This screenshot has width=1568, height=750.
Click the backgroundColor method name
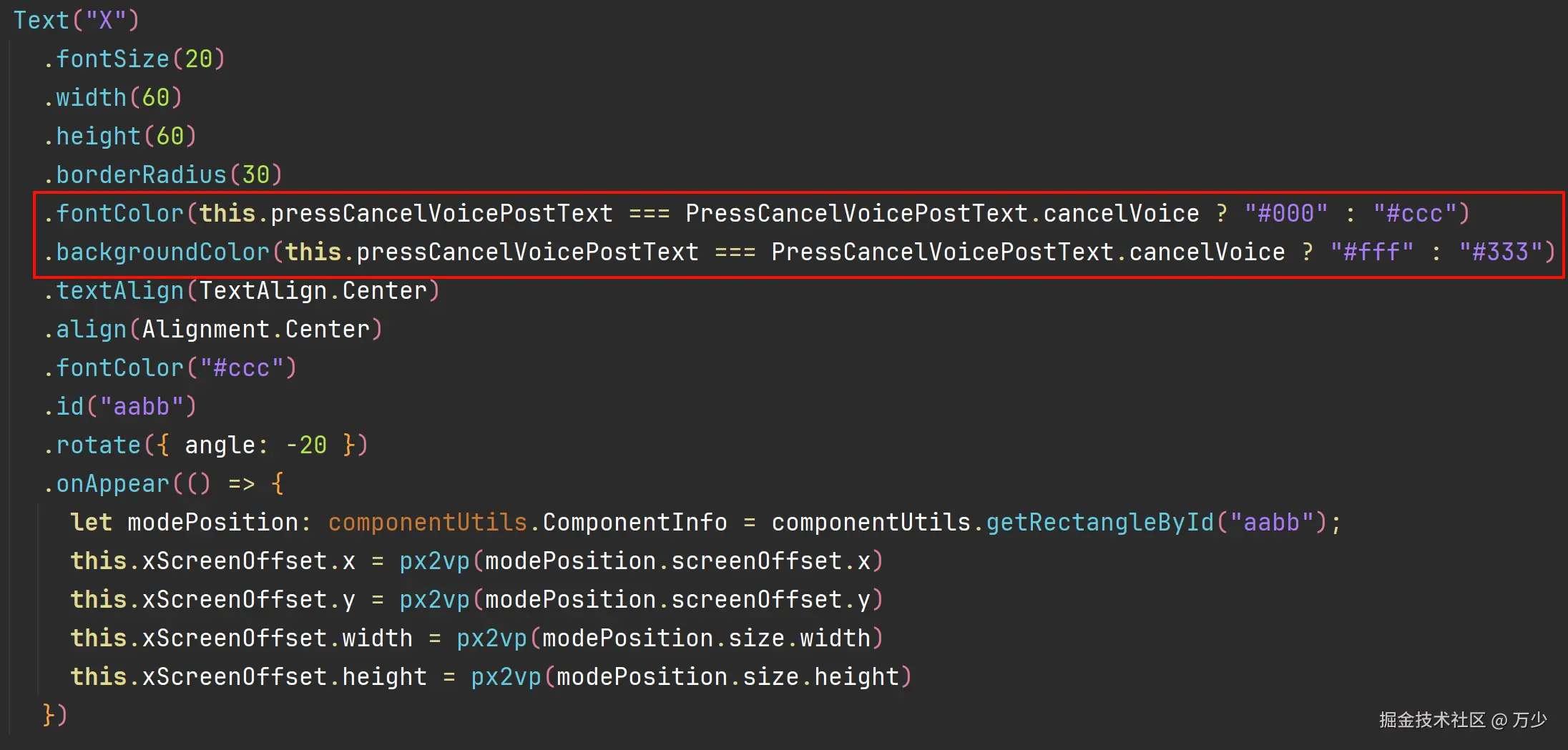tap(162, 252)
